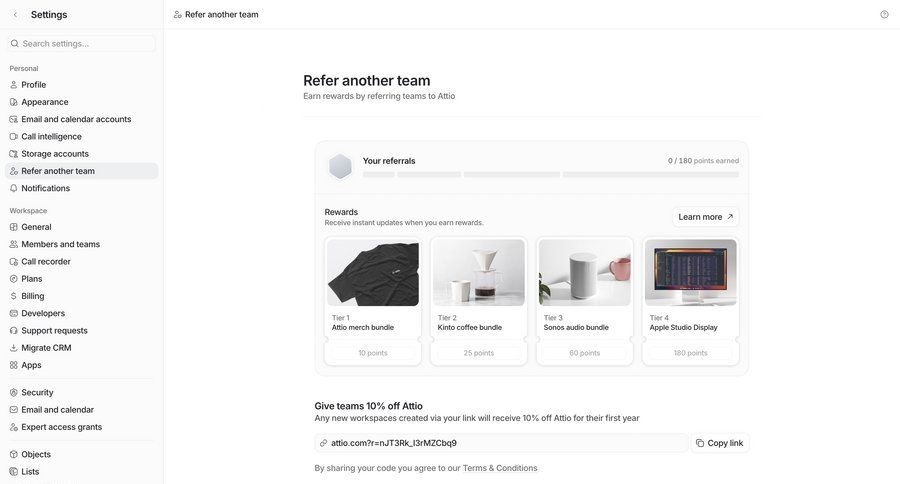Screen dimensions: 900x484
Task: Open the Developers settings page
Action: click(43, 313)
